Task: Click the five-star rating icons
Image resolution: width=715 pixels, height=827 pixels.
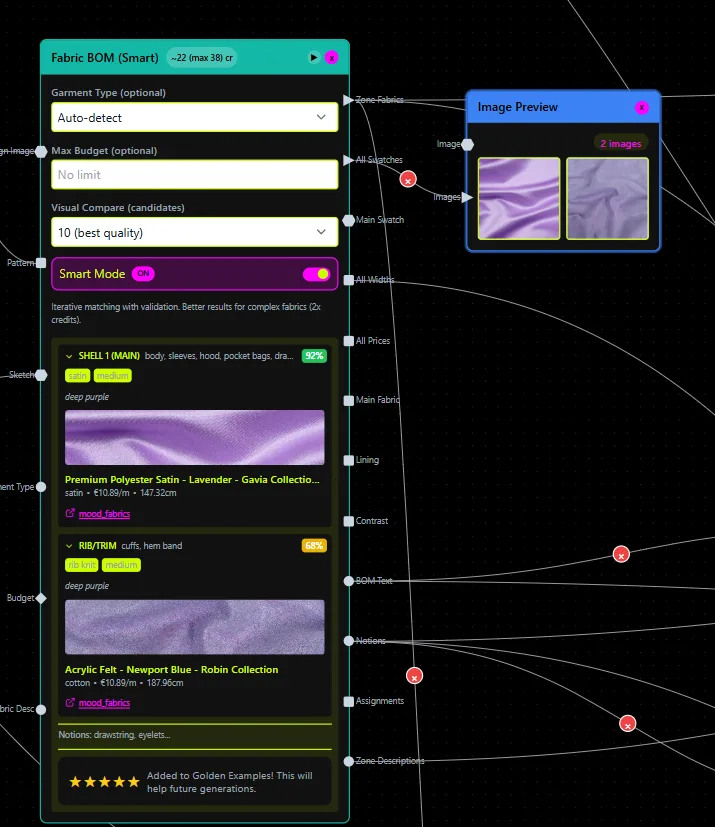Action: (104, 782)
